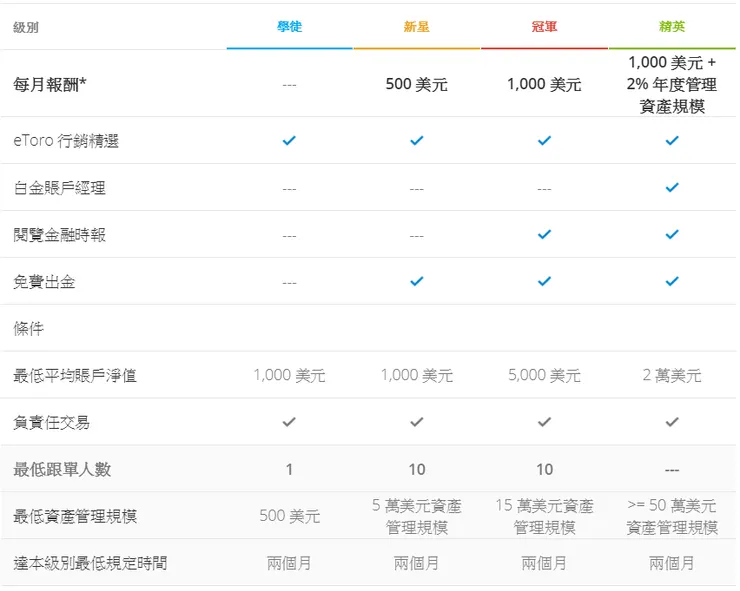Click minimum copiers value 10 under 新星
The height and width of the screenshot is (591, 740).
point(417,469)
